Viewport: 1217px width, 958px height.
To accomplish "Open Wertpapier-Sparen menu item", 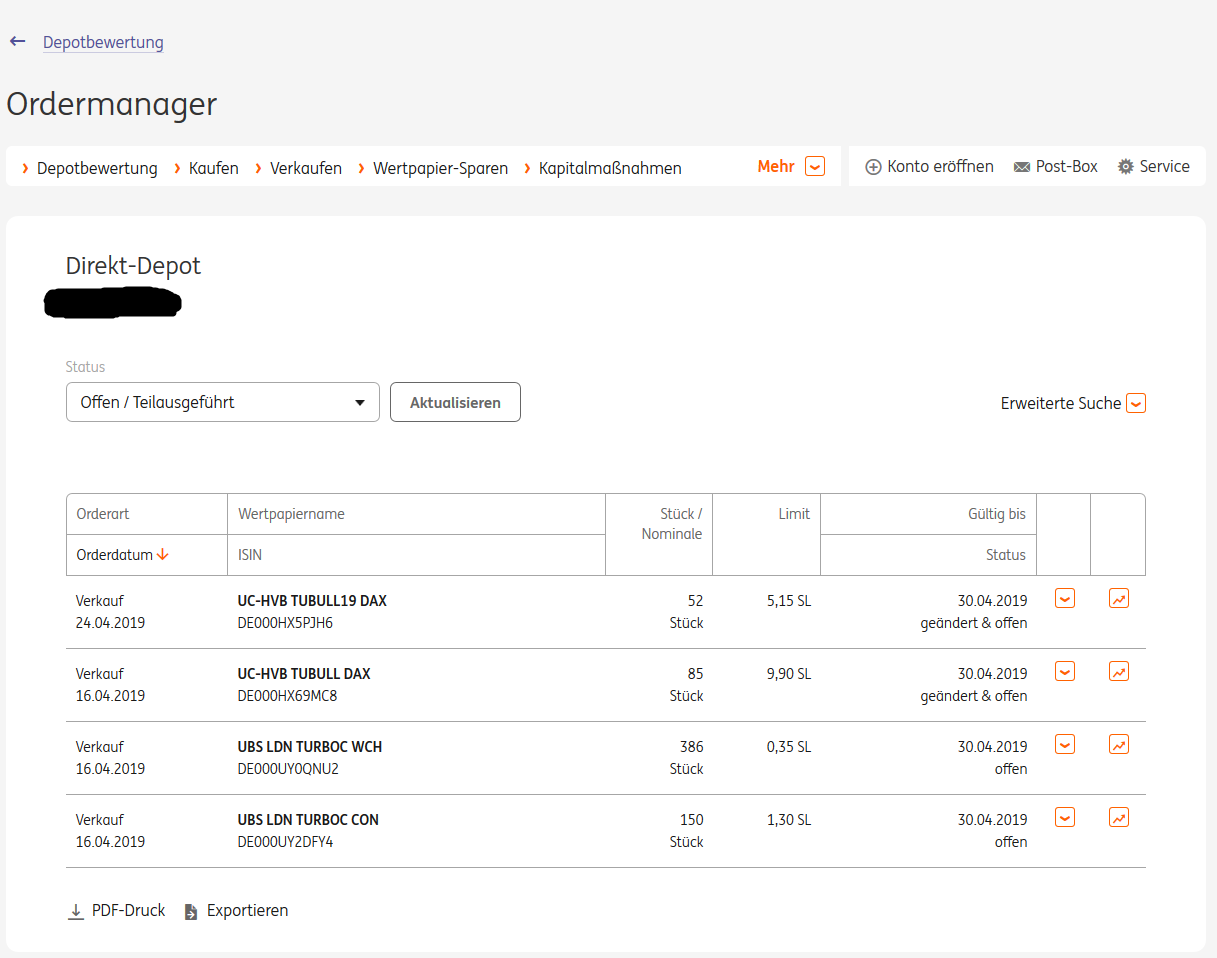I will (440, 168).
